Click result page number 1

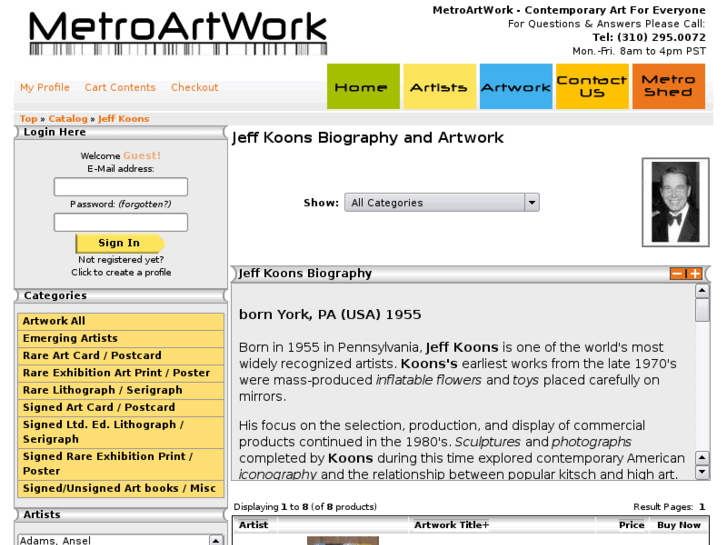(702, 507)
